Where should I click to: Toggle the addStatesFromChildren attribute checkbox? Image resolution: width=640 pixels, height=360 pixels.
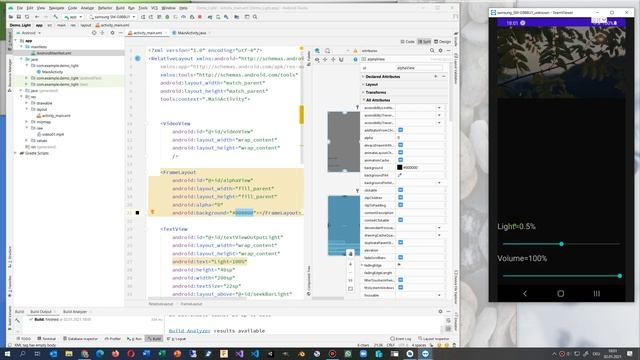400,130
